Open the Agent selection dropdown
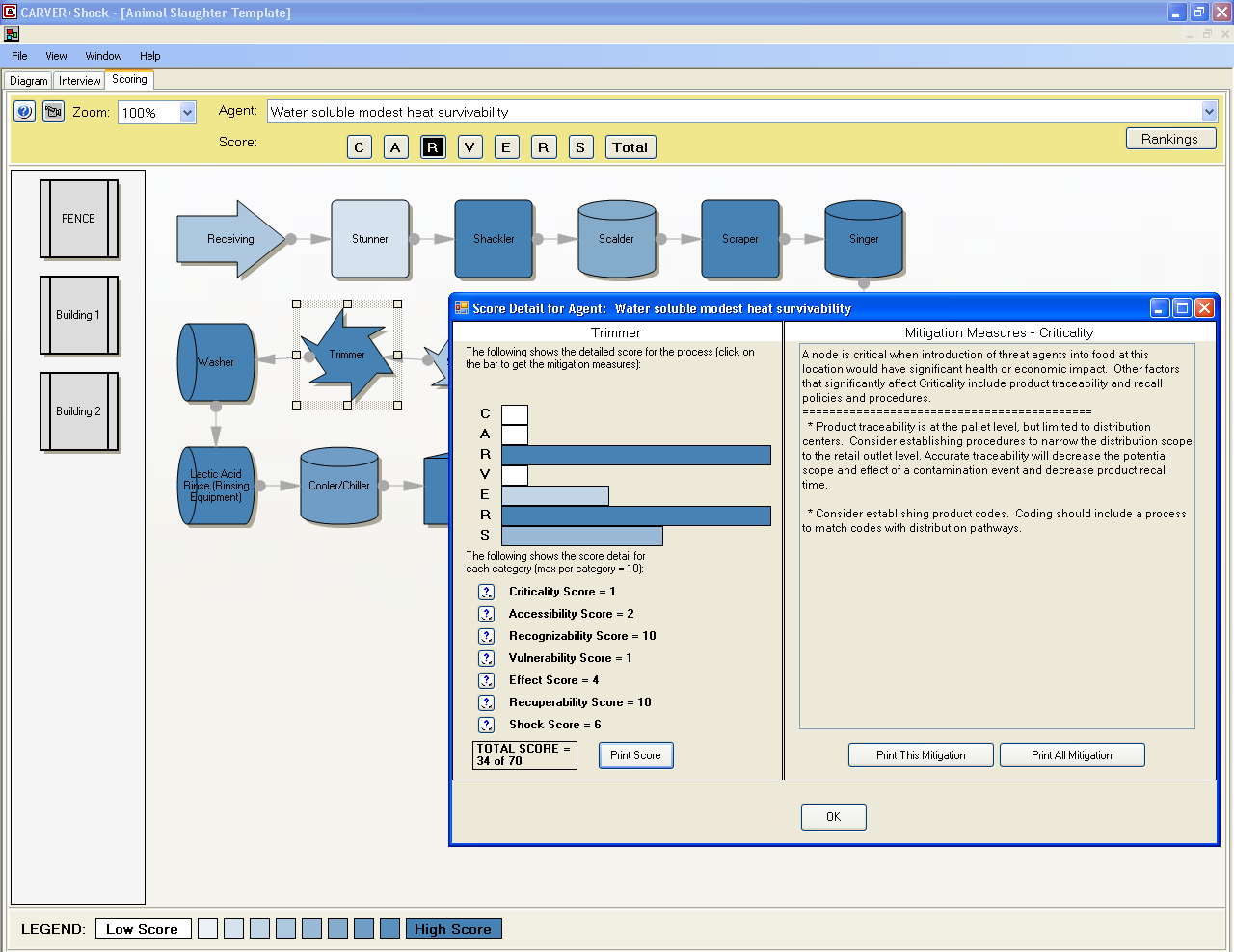The width and height of the screenshot is (1234, 952). tap(1209, 112)
